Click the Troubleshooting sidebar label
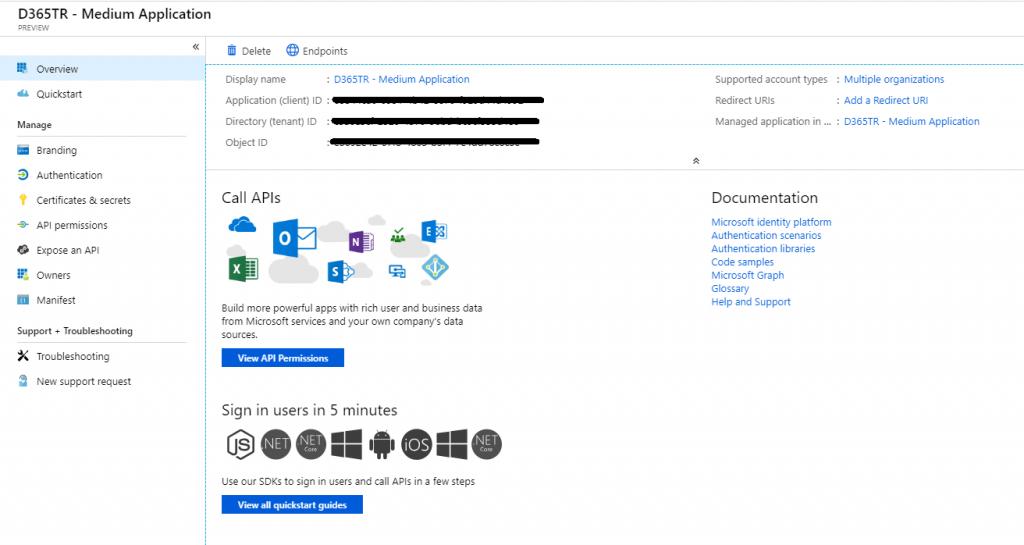1024x545 pixels. coord(73,356)
